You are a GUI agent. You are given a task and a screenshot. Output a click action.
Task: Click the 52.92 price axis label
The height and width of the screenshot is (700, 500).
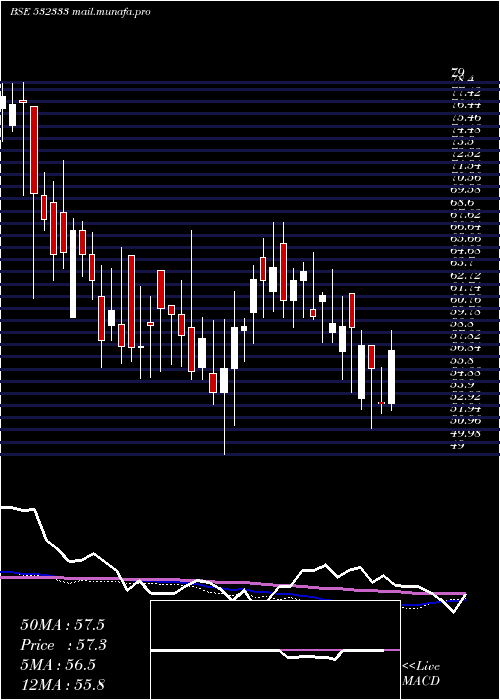click(x=466, y=396)
